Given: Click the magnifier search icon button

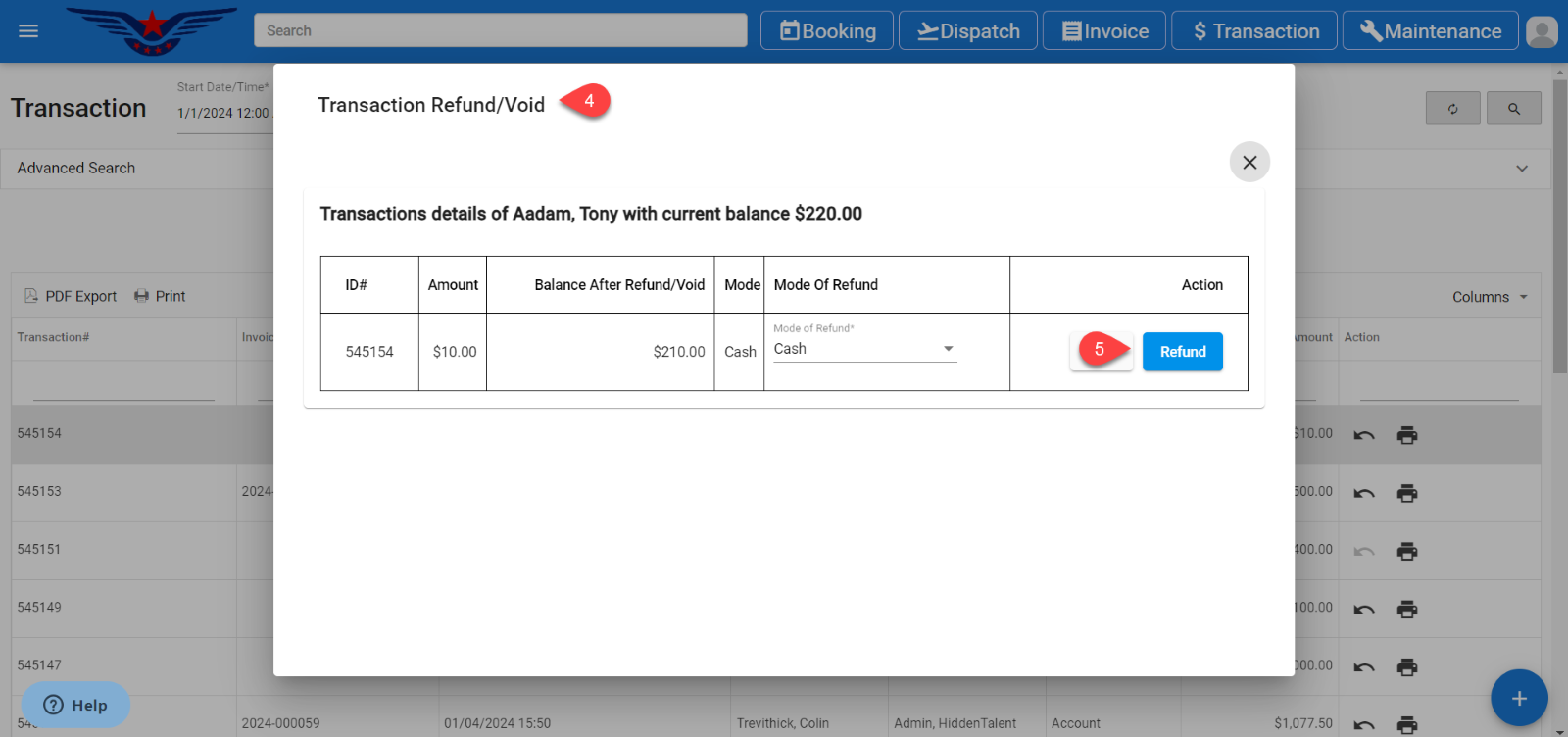Looking at the screenshot, I should (x=1513, y=109).
